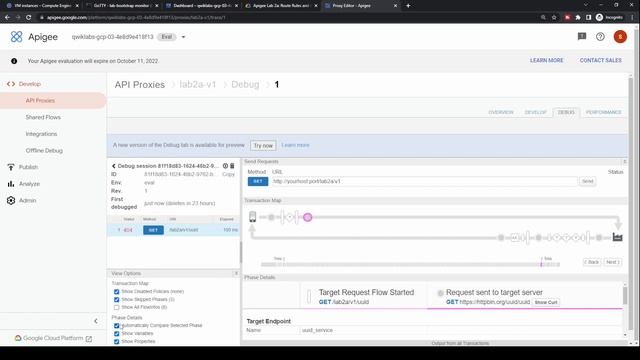Click the debug session info icon
640x360 pixels.
click(x=225, y=166)
